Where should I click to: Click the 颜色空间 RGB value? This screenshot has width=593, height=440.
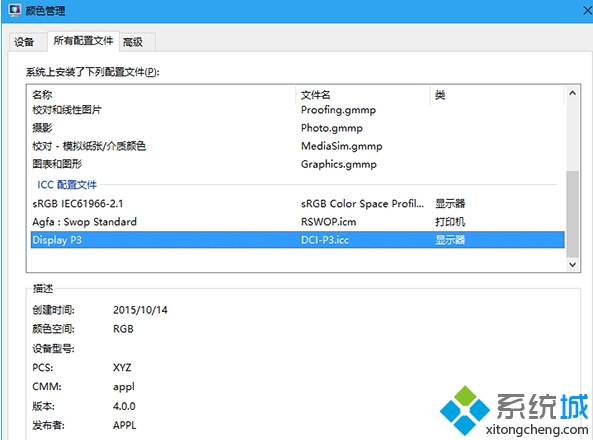click(x=123, y=329)
